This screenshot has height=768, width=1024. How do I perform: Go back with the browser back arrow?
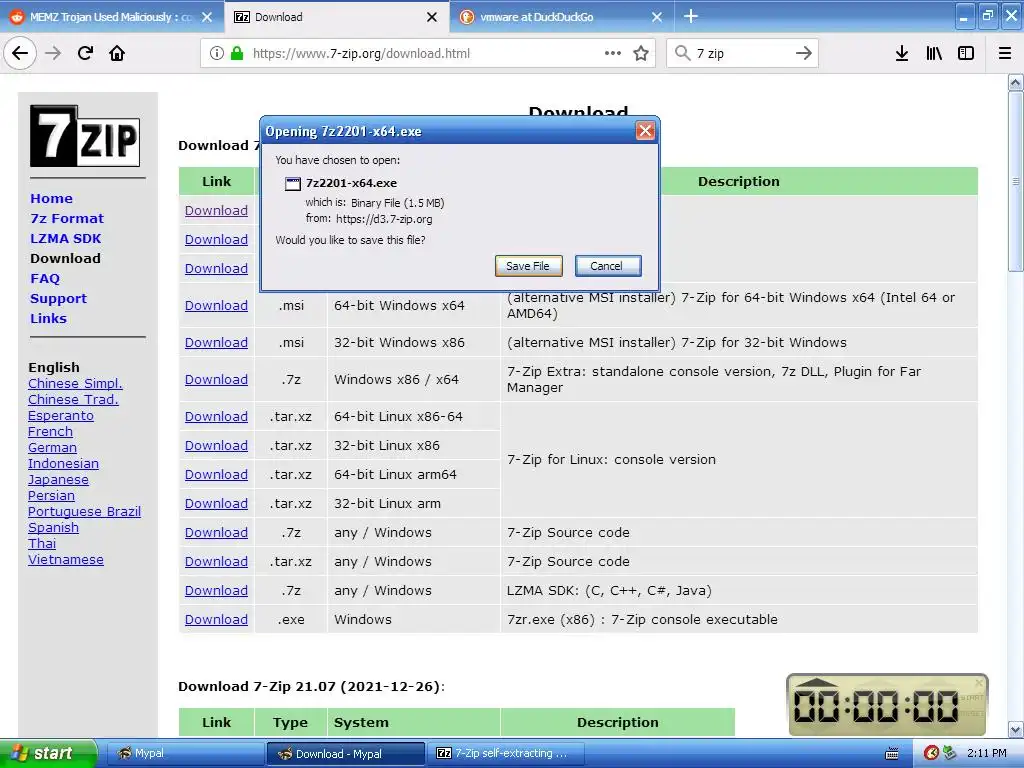[x=20, y=53]
